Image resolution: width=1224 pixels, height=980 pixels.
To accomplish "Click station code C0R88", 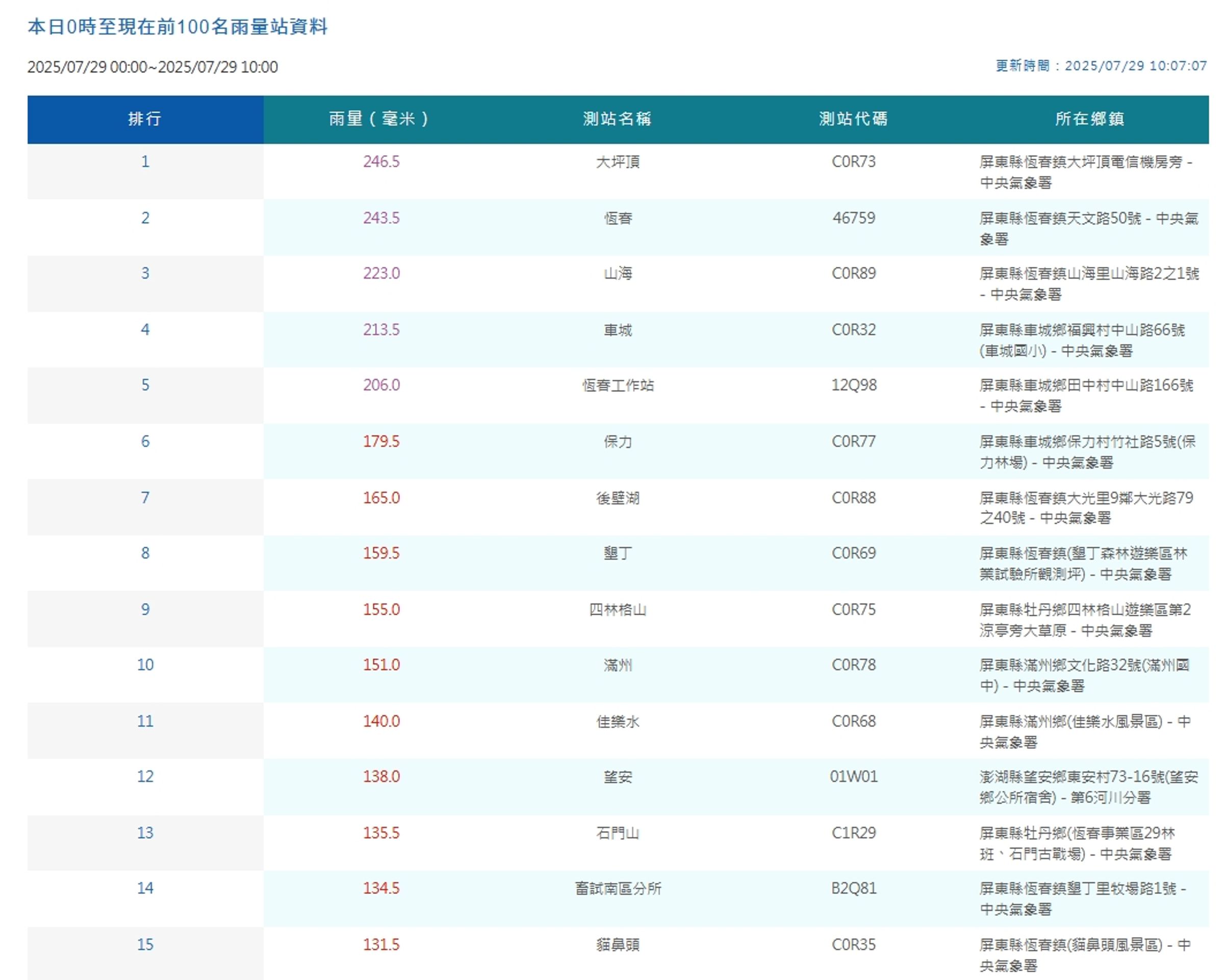I will [x=853, y=497].
